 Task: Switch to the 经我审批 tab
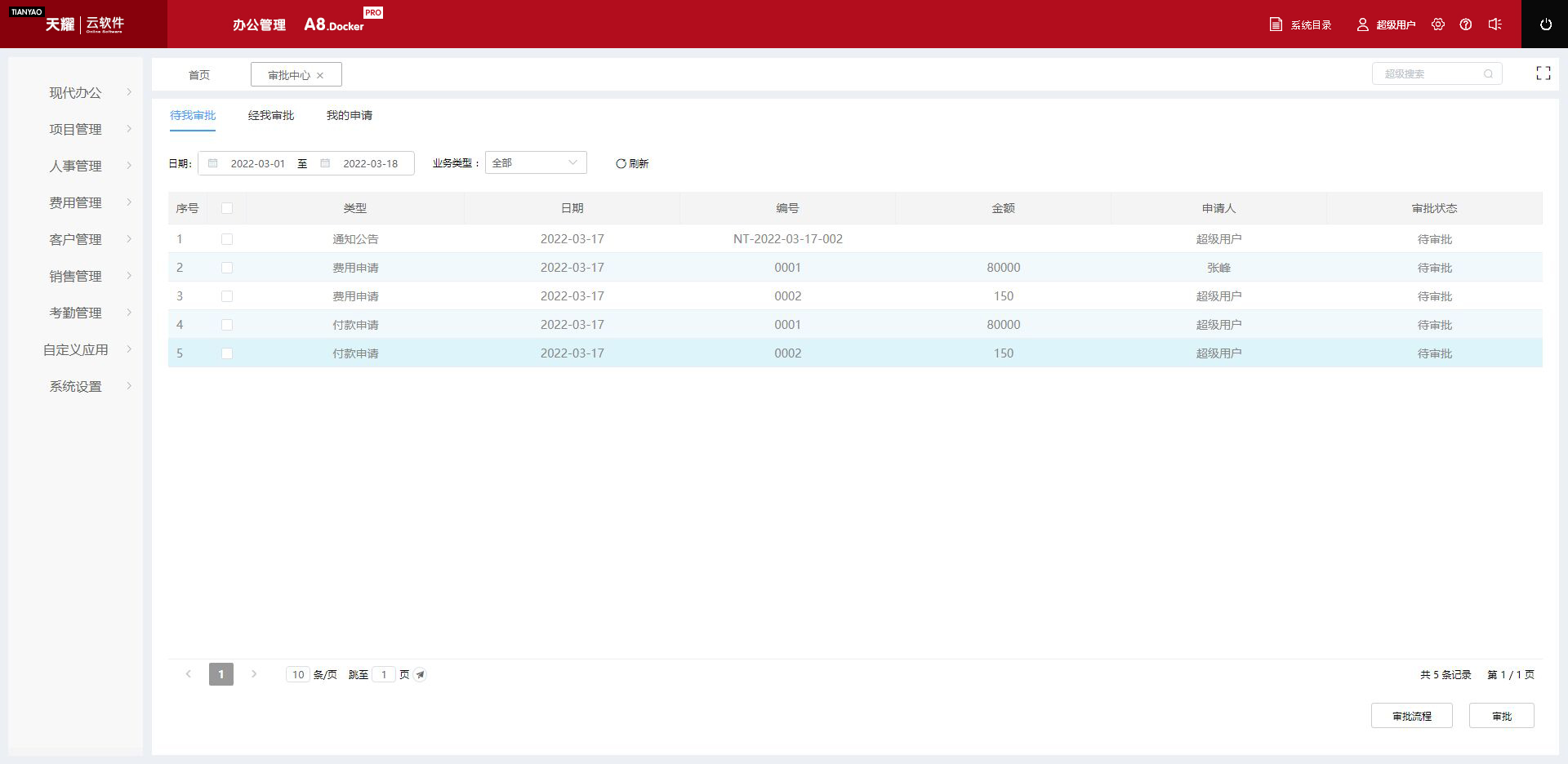coord(271,115)
